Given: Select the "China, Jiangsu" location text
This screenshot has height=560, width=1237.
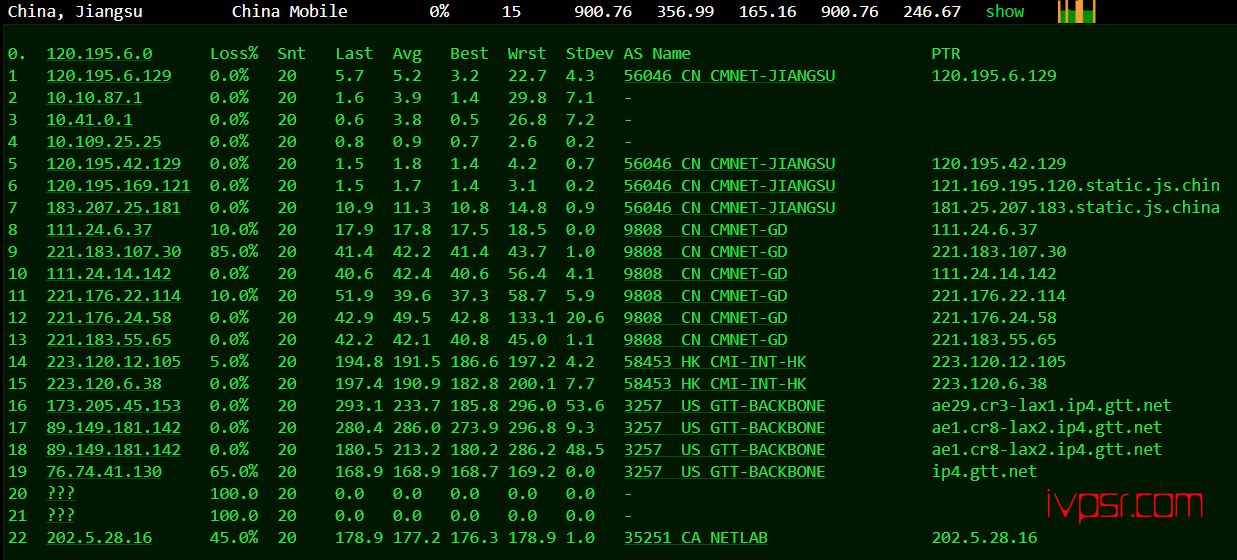Looking at the screenshot, I should [x=74, y=12].
